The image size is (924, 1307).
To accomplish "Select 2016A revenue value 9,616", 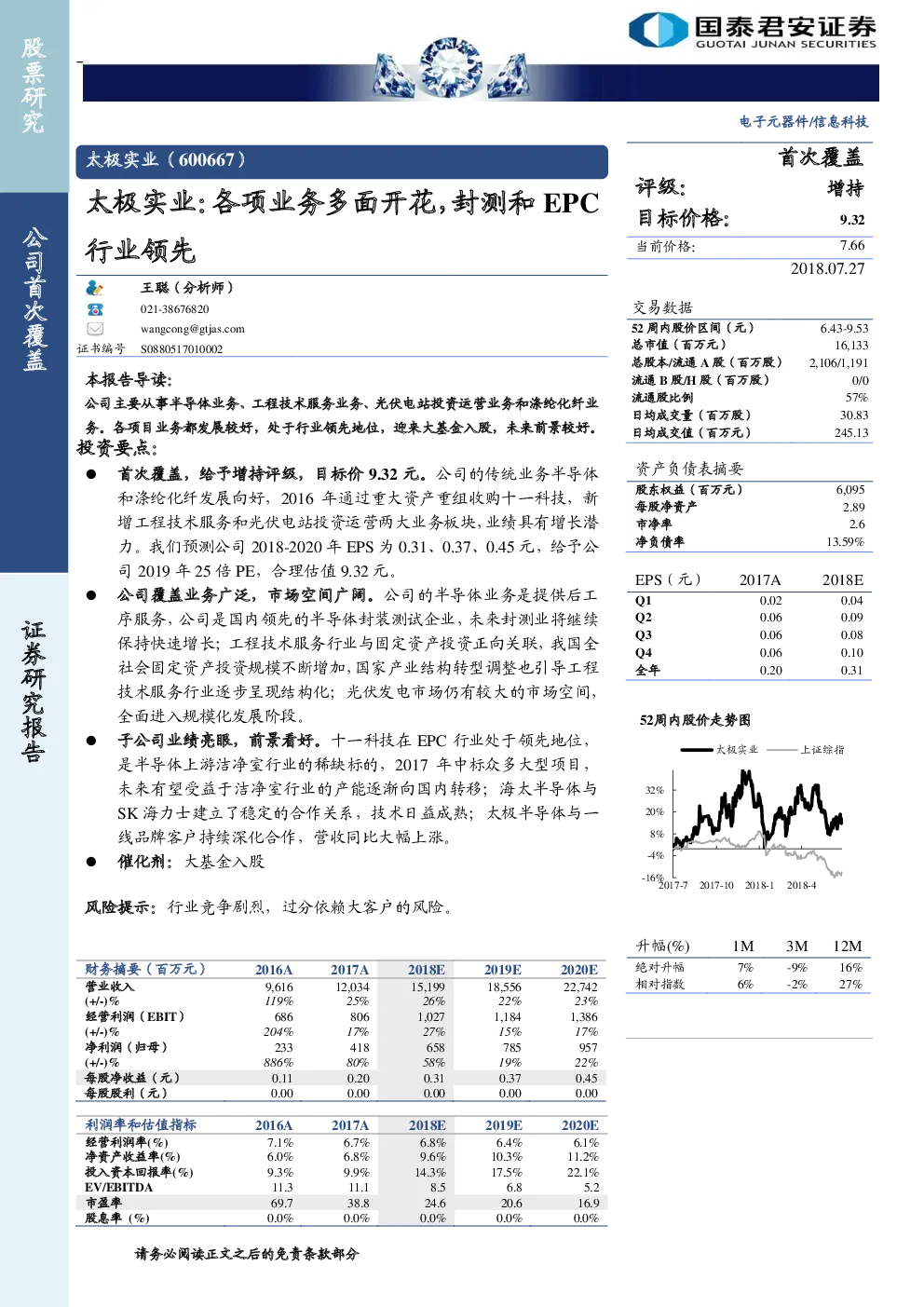I will click(x=279, y=987).
